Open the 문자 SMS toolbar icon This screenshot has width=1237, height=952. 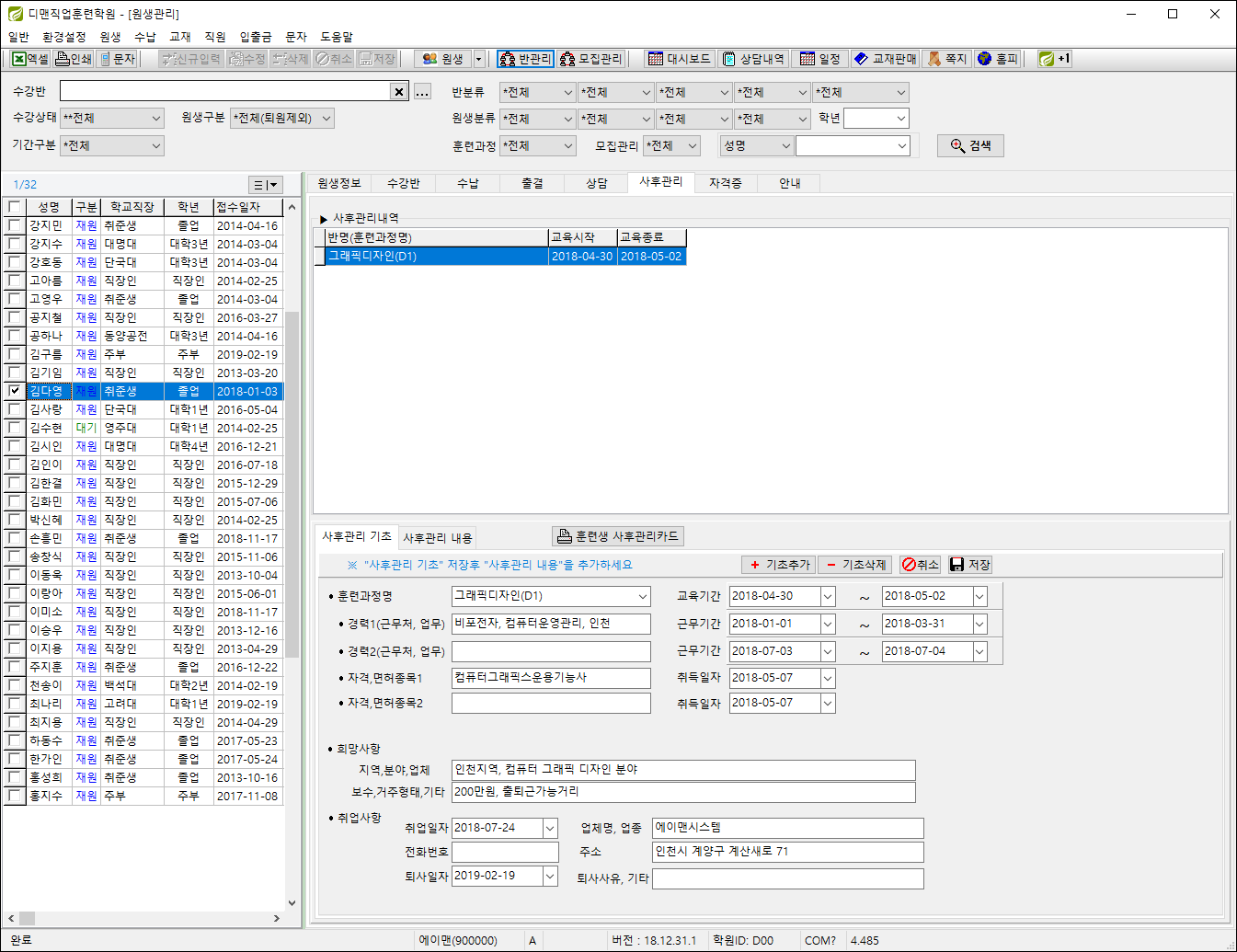tap(118, 59)
